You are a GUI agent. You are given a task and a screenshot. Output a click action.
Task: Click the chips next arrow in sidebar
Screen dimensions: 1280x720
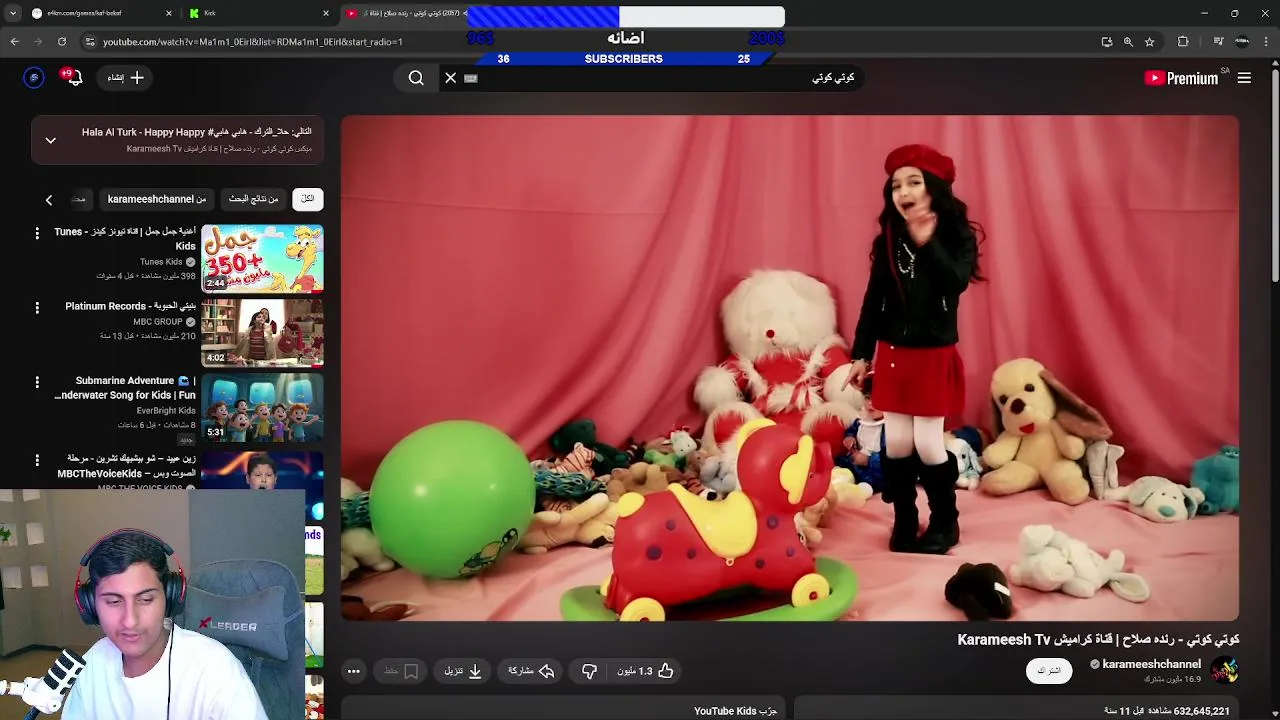tap(48, 200)
